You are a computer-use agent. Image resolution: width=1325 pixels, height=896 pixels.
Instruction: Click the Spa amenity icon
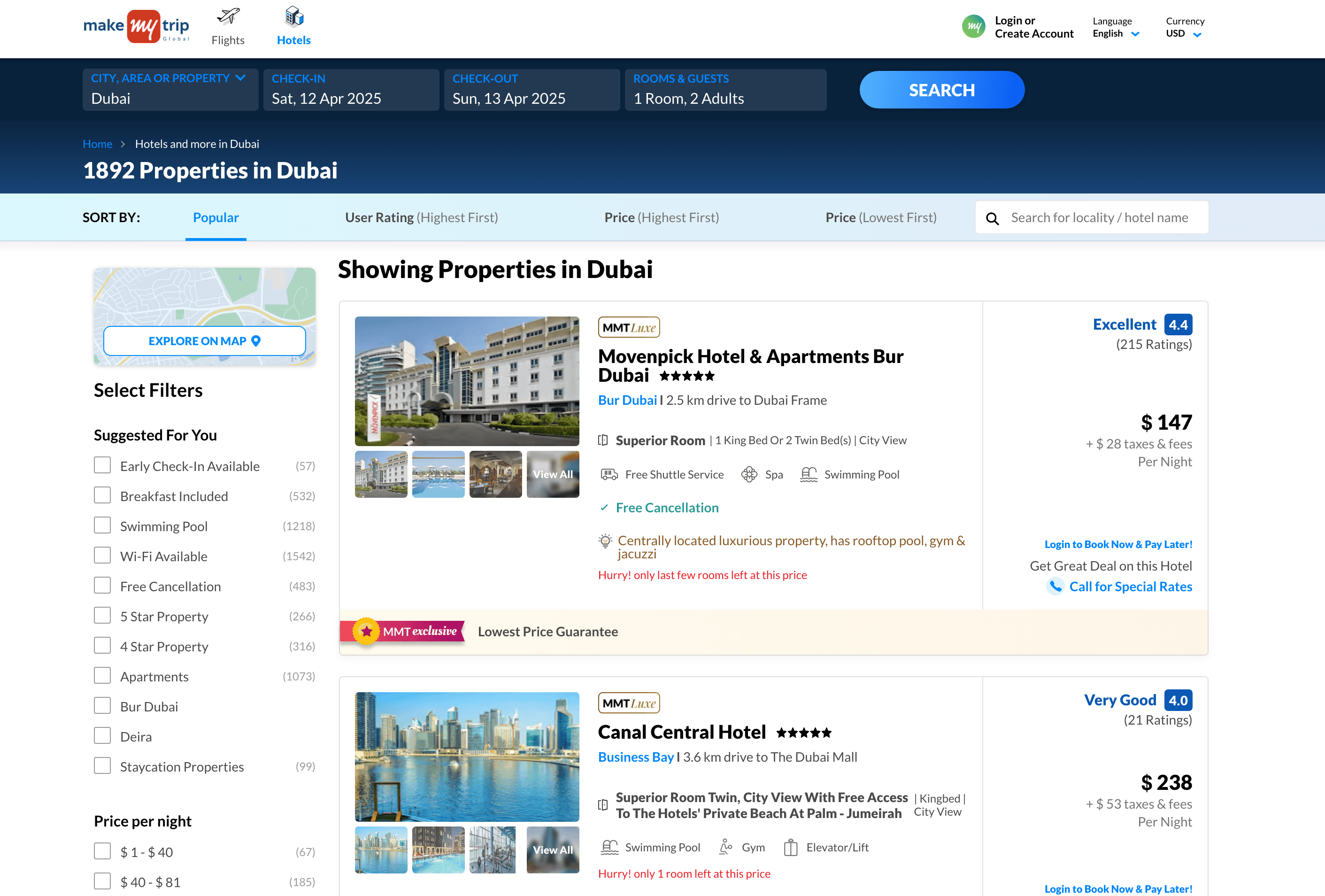point(749,474)
